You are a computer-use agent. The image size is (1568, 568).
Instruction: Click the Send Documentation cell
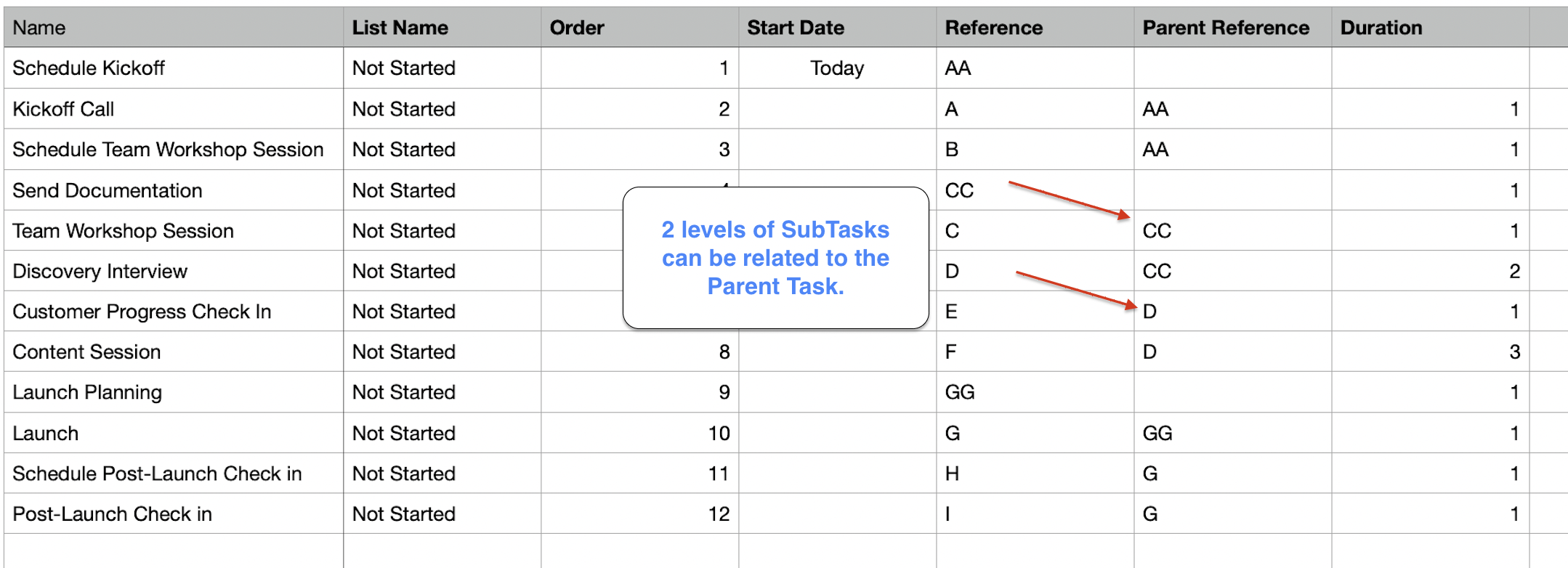click(x=173, y=190)
